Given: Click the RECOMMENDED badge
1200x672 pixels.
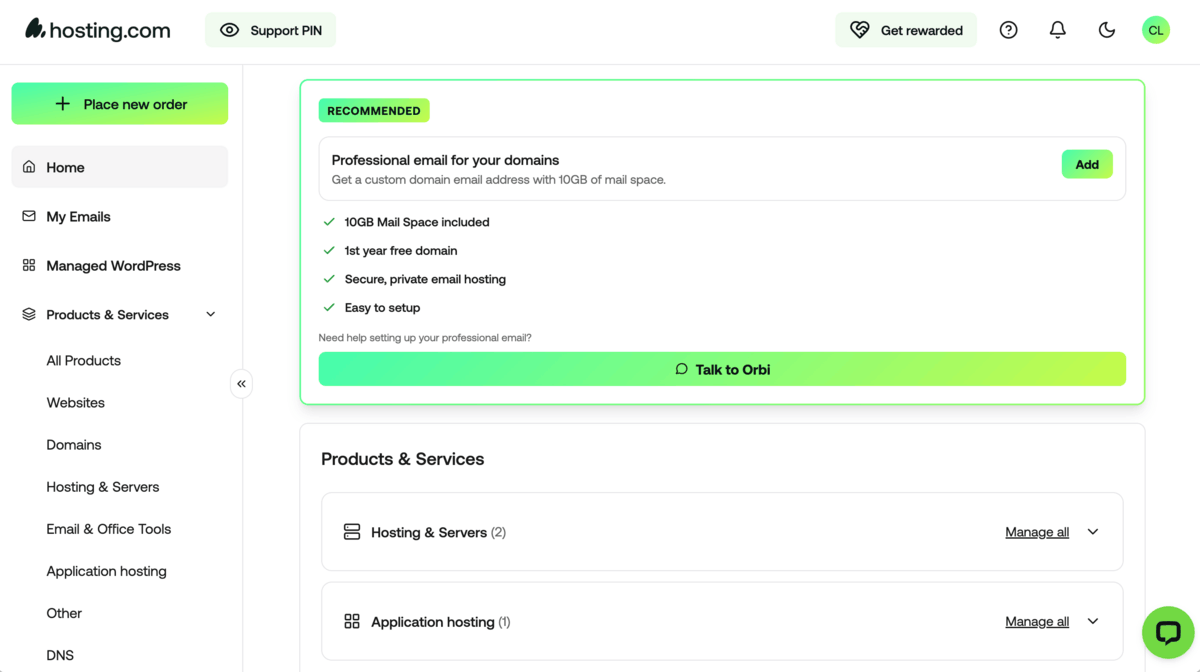Looking at the screenshot, I should coord(374,110).
